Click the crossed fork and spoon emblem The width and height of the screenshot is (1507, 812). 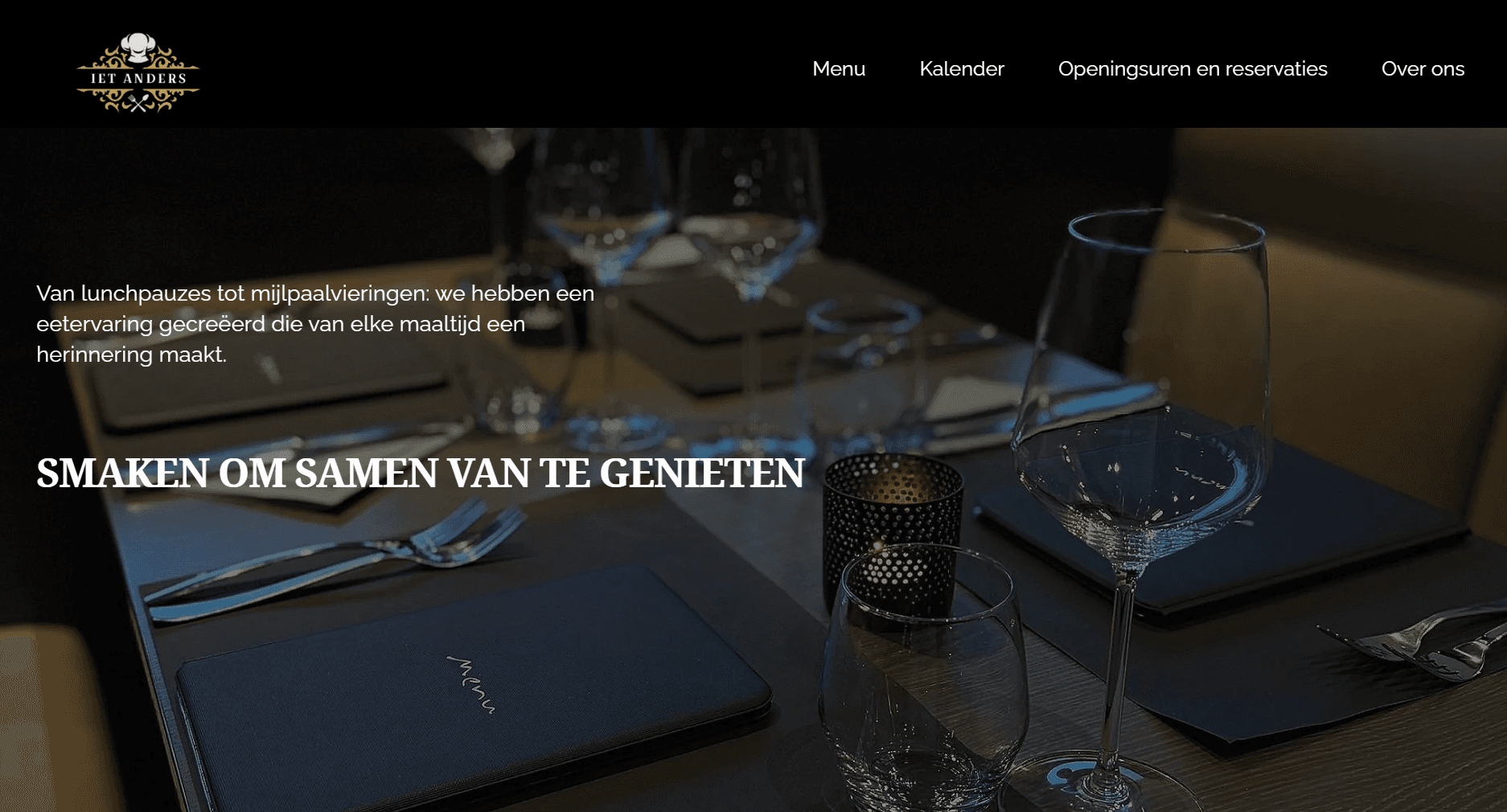[x=138, y=103]
